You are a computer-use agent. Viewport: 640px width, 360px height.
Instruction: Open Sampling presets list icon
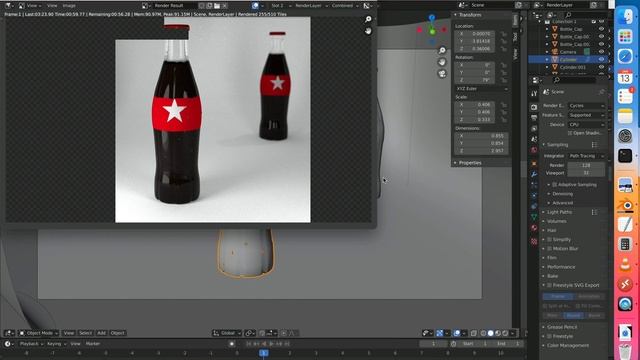click(594, 145)
